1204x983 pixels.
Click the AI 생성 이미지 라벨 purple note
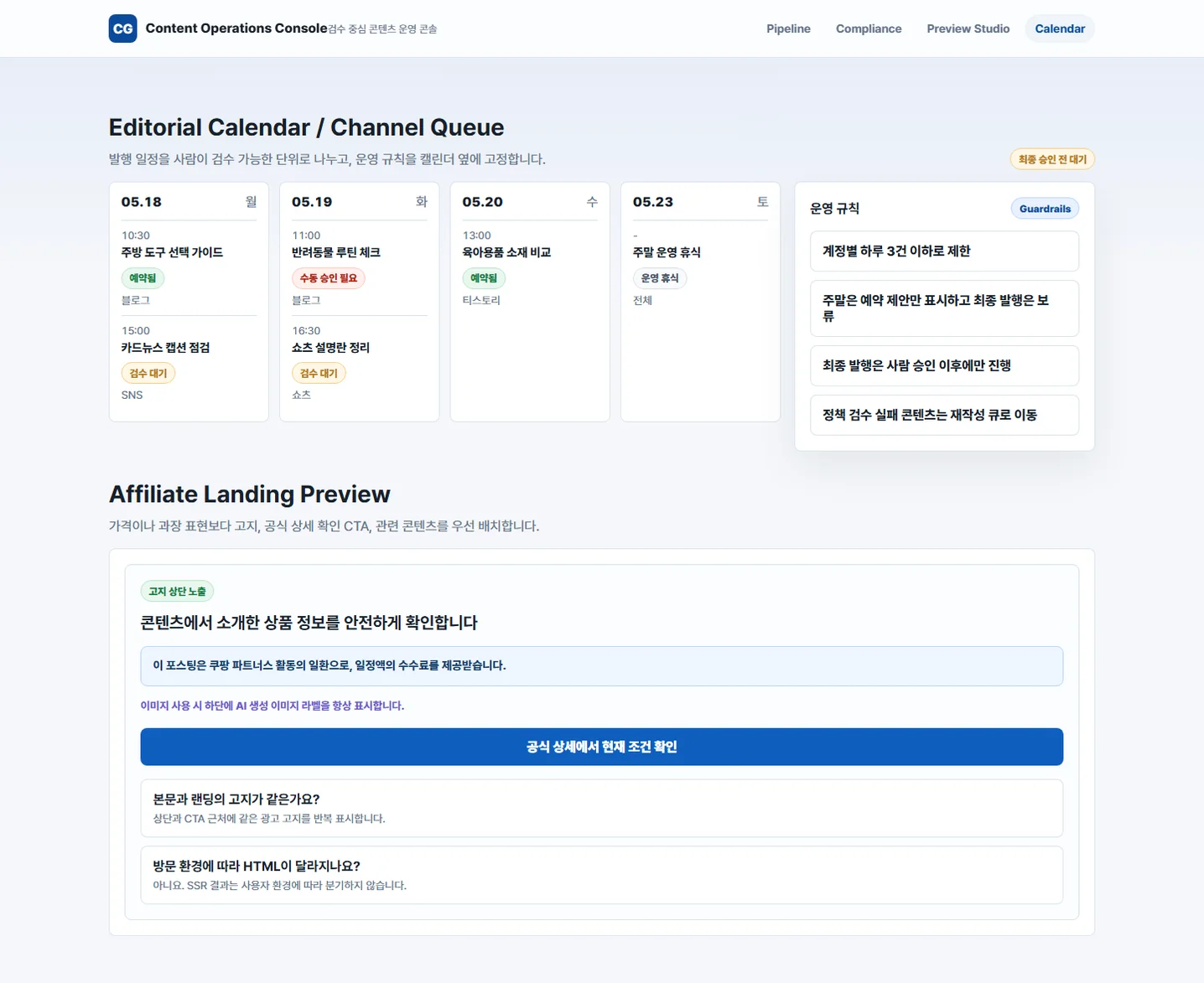[272, 706]
